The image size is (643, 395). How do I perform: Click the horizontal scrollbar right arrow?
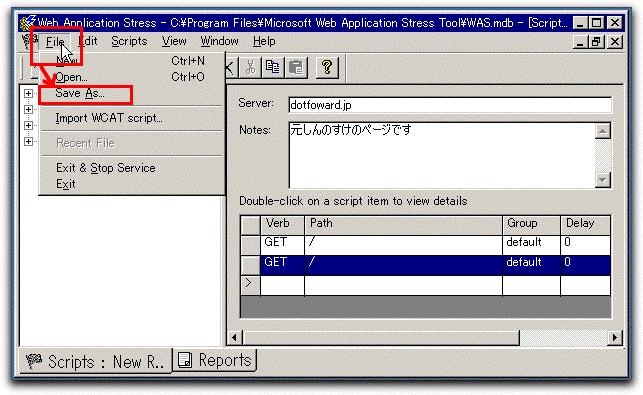click(x=615, y=338)
